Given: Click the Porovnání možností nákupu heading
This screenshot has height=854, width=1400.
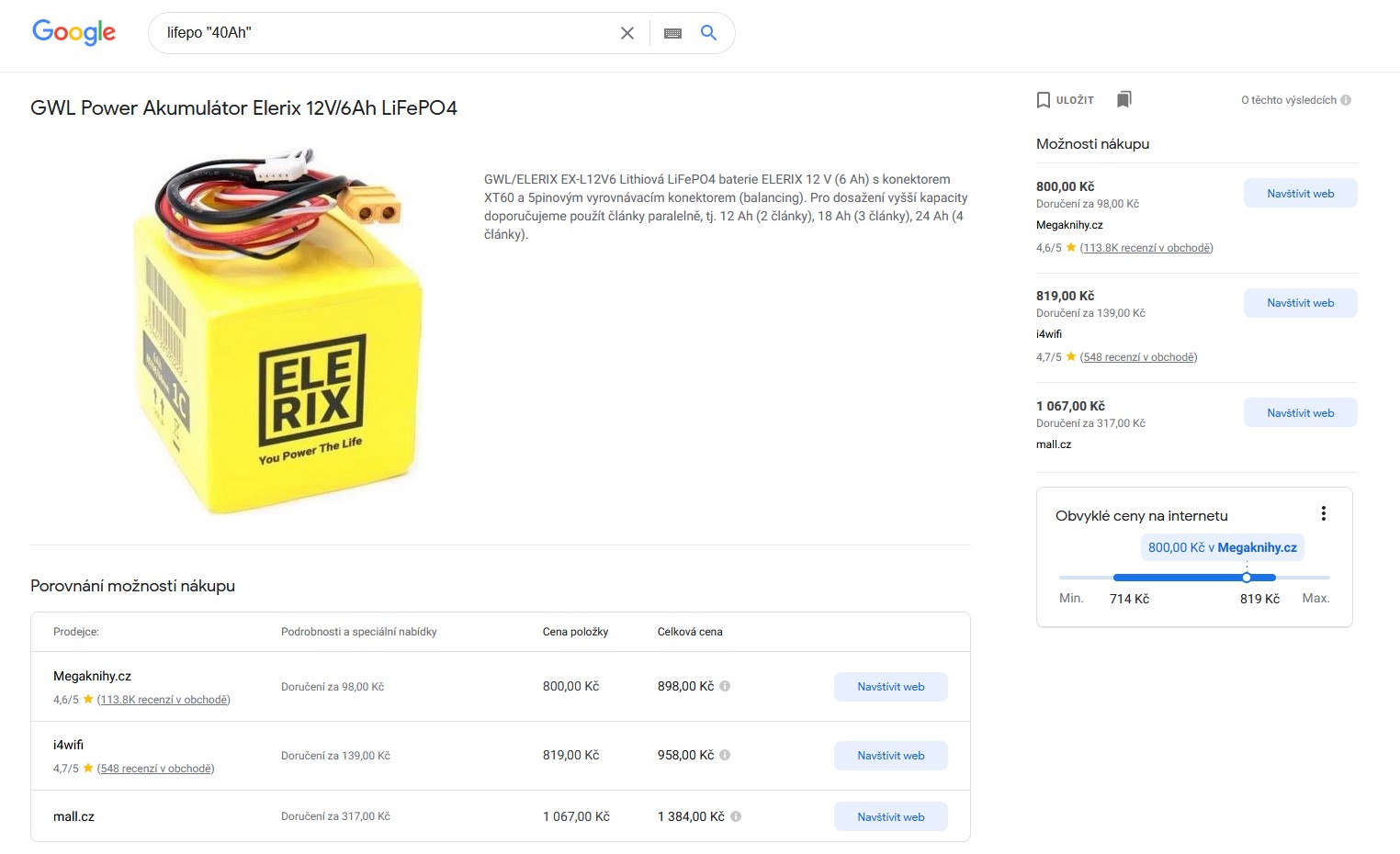Looking at the screenshot, I should tap(132, 586).
